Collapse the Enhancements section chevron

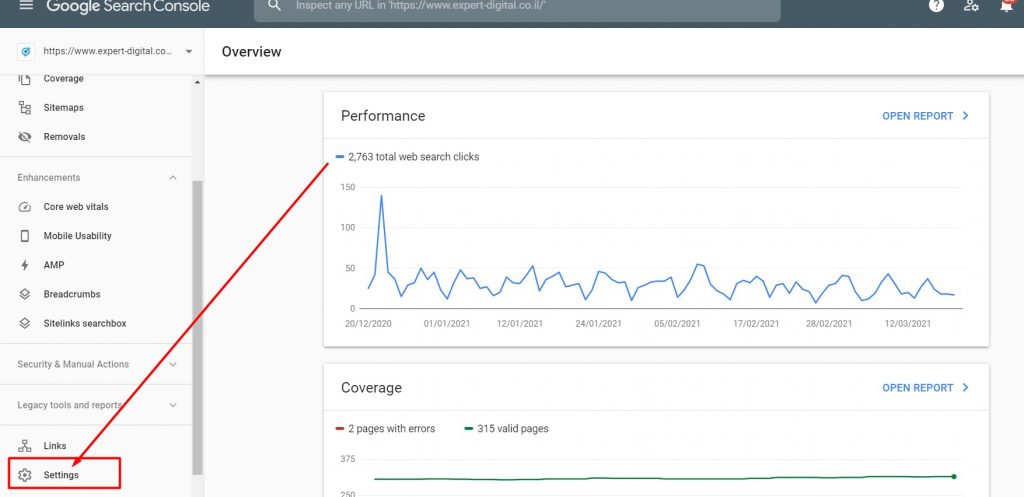pyautogui.click(x=172, y=178)
